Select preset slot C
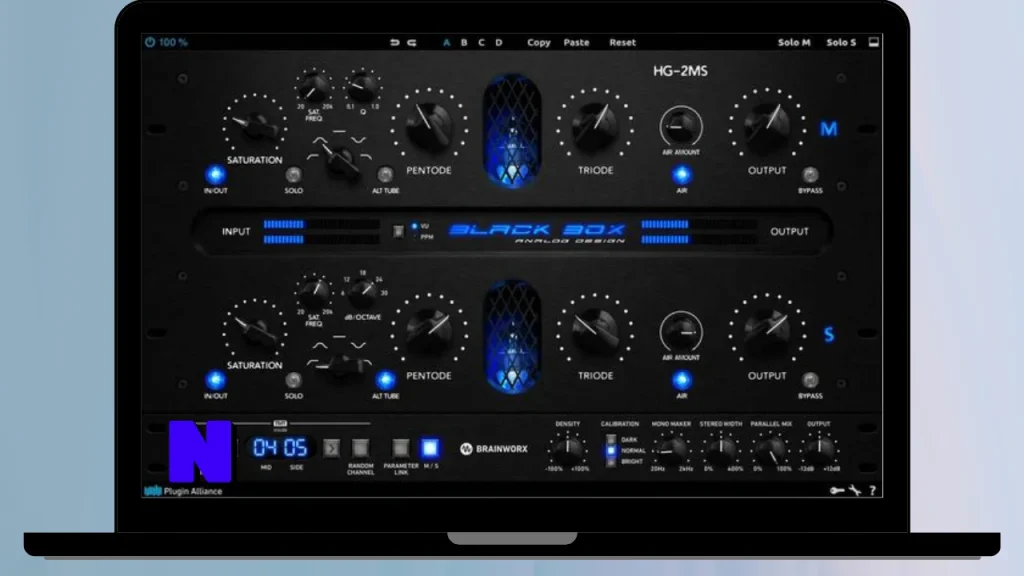The width and height of the screenshot is (1024, 576). (x=481, y=42)
